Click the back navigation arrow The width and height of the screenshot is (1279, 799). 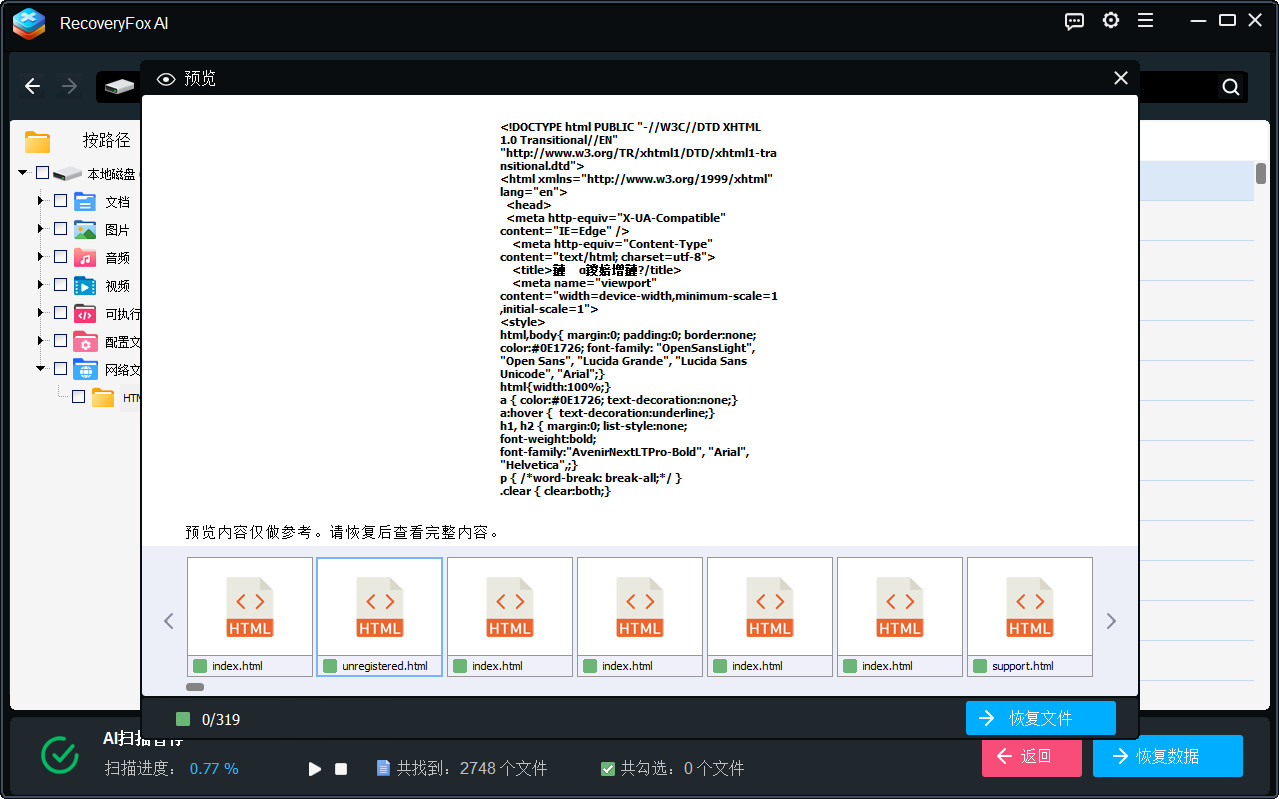click(x=32, y=86)
